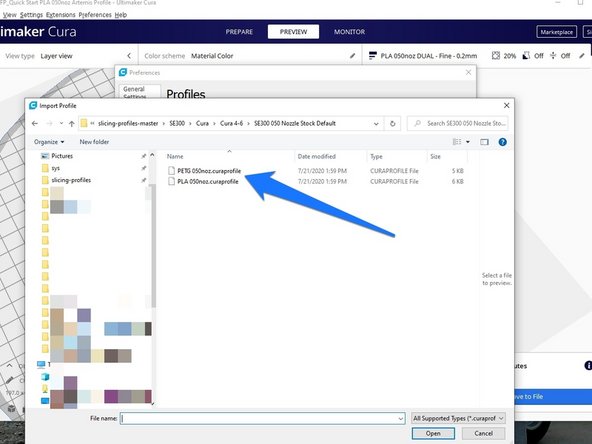Screen dimensions: 592x444
Task: Open the Pictures quick access folder
Action: pyautogui.click(x=62, y=156)
